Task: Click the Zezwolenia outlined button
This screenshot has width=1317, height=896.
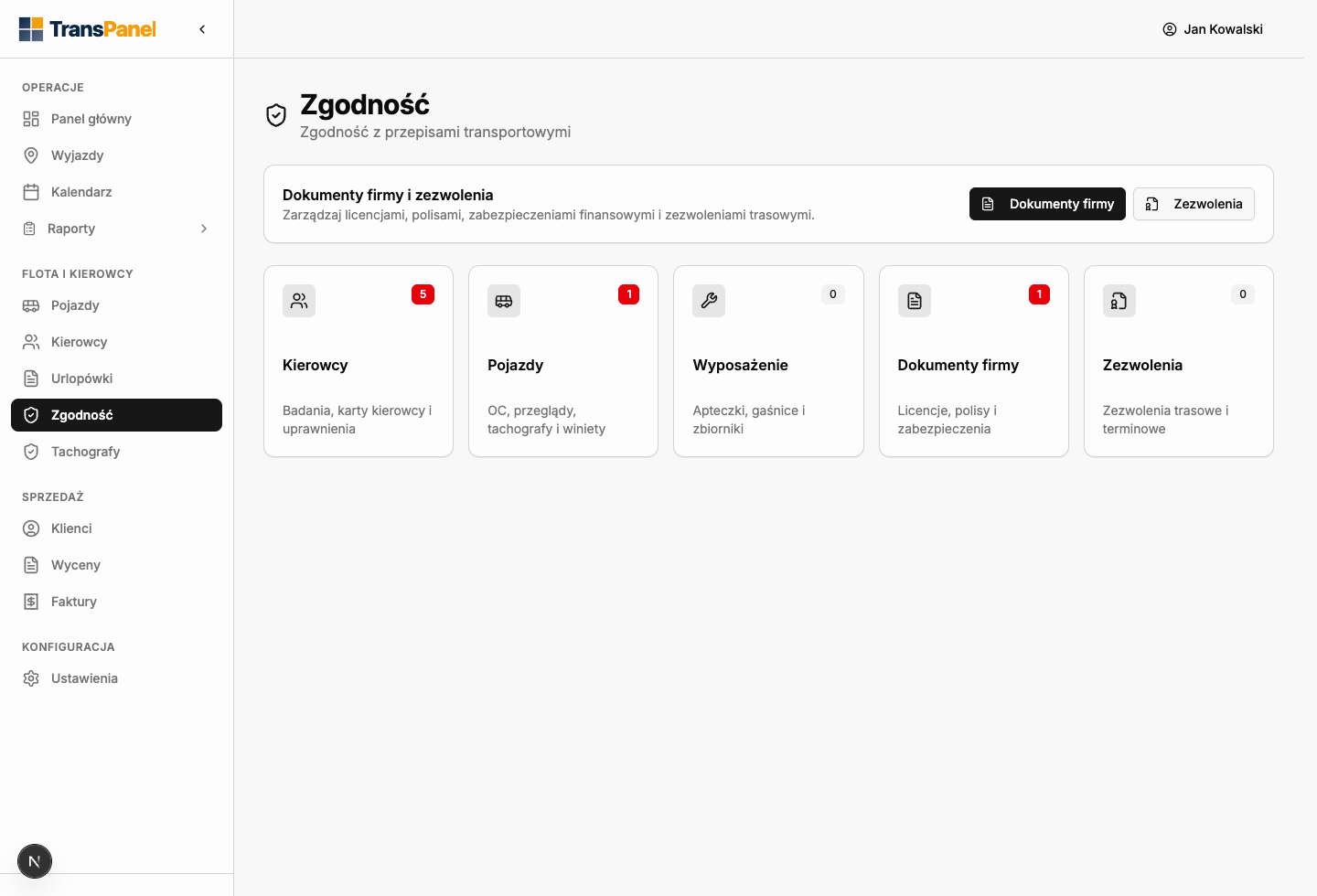Action: 1194,204
